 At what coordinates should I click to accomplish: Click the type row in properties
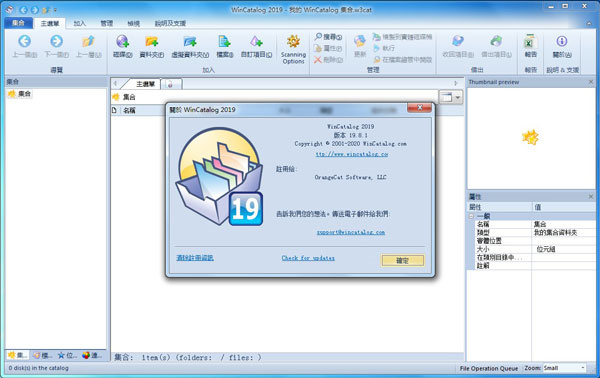pos(531,233)
